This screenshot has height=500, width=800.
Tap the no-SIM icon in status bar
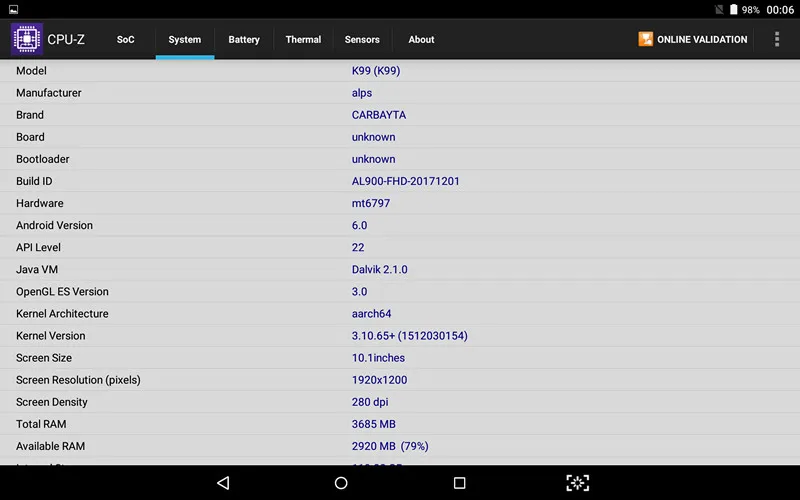pyautogui.click(x=719, y=9)
